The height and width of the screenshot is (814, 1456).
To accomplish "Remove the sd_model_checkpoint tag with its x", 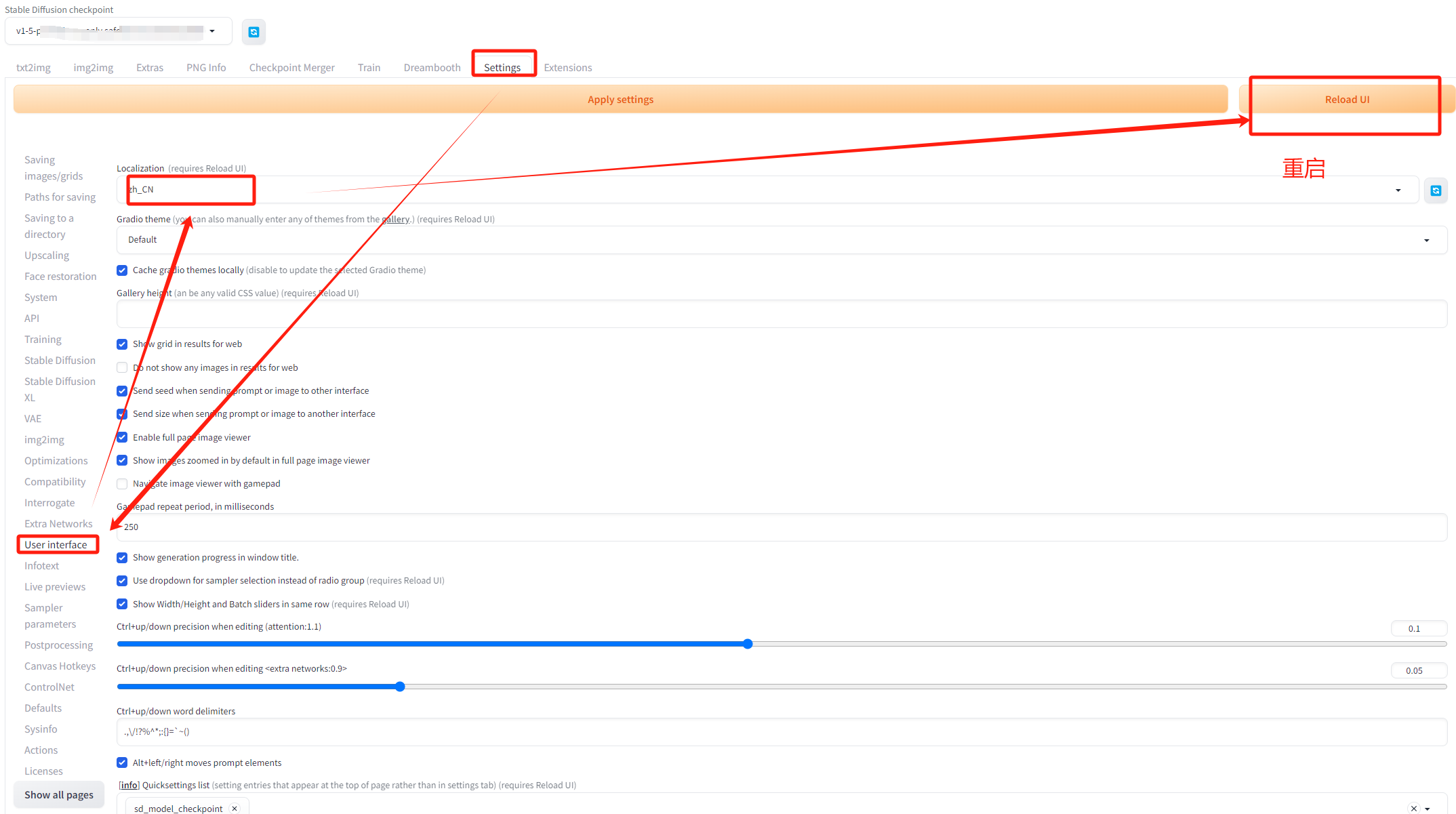I will pyautogui.click(x=235, y=808).
